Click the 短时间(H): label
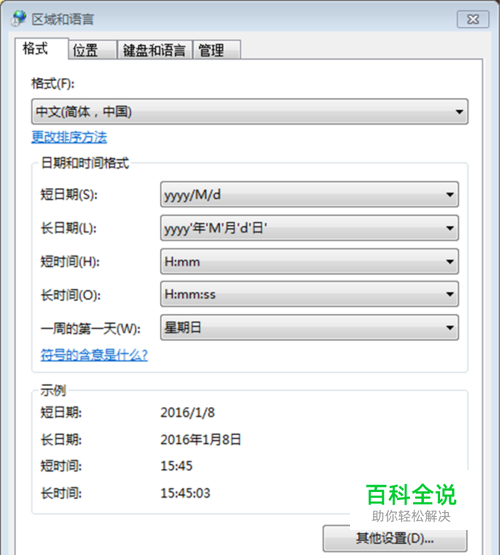Viewport: 500px width, 555px height. click(x=70, y=262)
